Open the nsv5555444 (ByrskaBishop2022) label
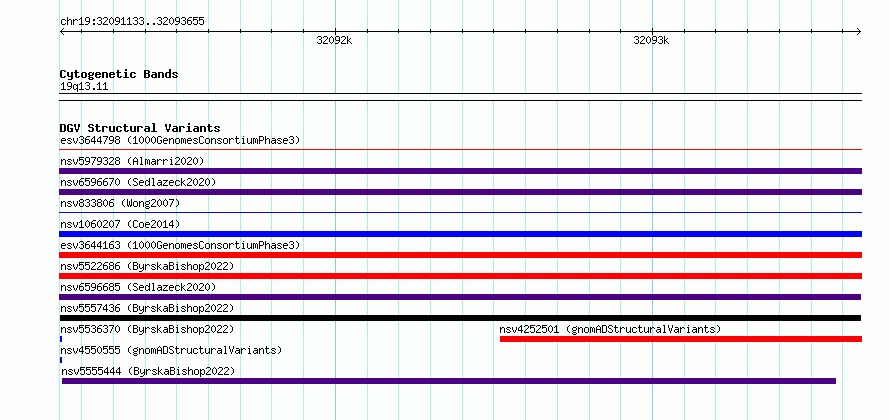Viewport: 890px width, 420px height. 148,371
